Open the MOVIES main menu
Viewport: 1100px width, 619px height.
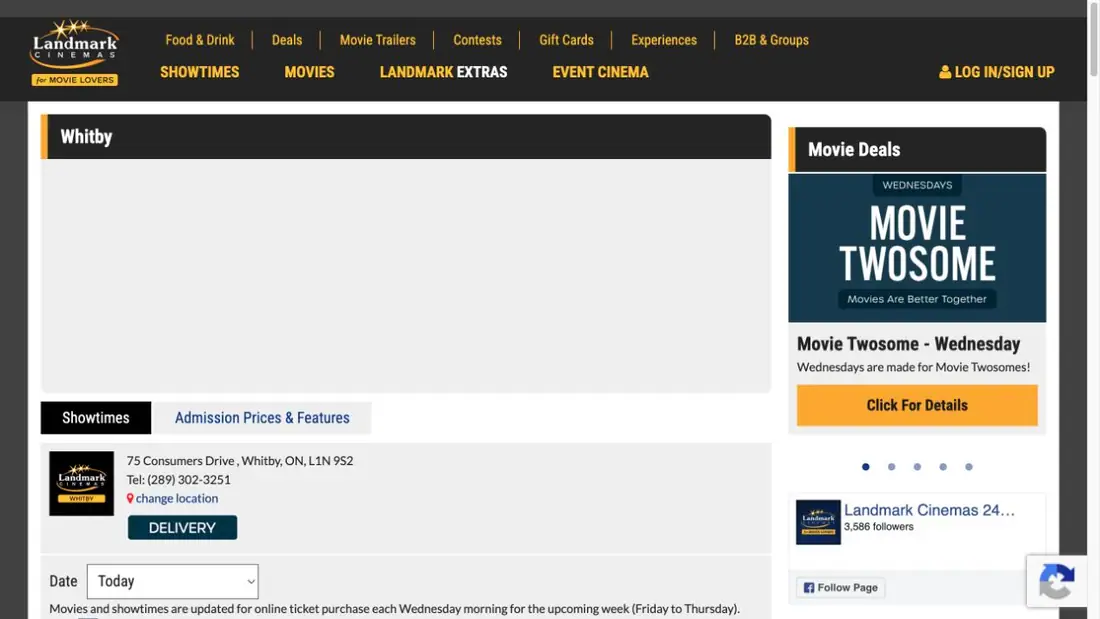[x=309, y=72]
